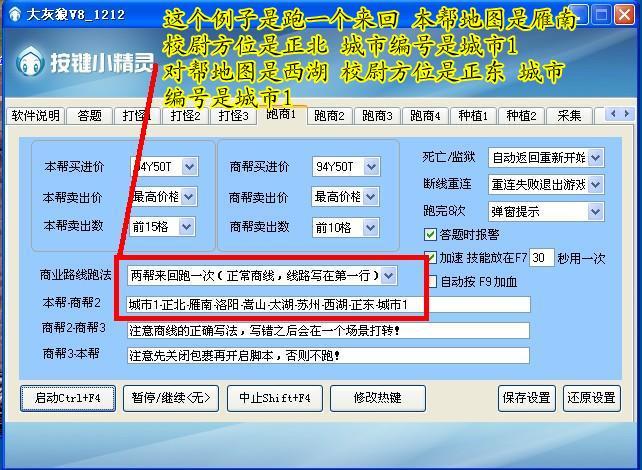Viewport: 642px width, 470px height.
Task: Maximize the 大灰狼 window
Action: pos(601,15)
